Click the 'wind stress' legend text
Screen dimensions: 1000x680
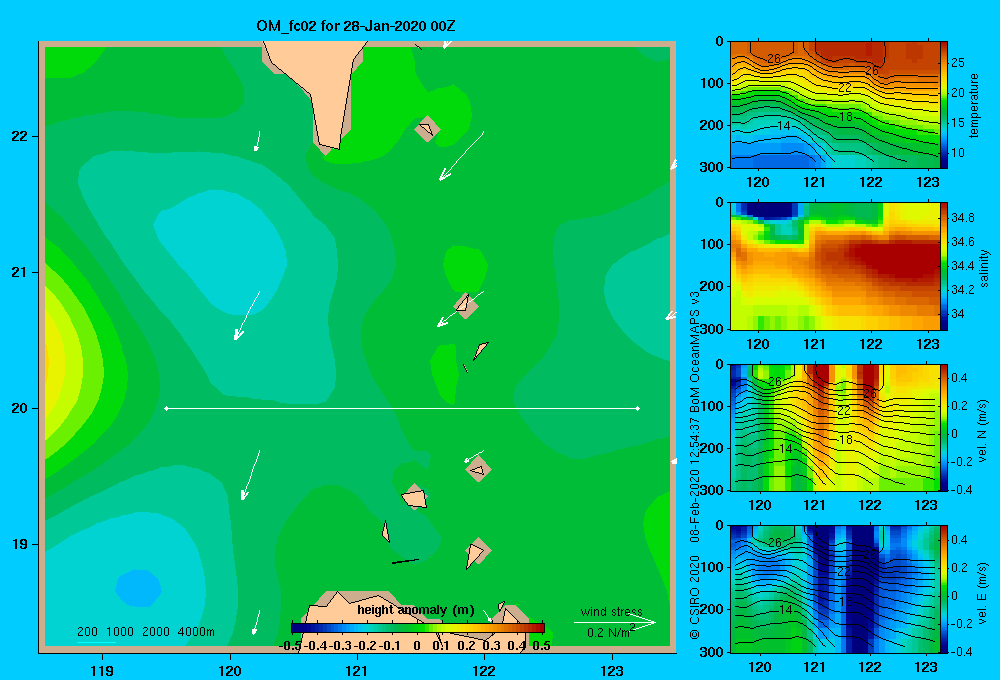[612, 611]
